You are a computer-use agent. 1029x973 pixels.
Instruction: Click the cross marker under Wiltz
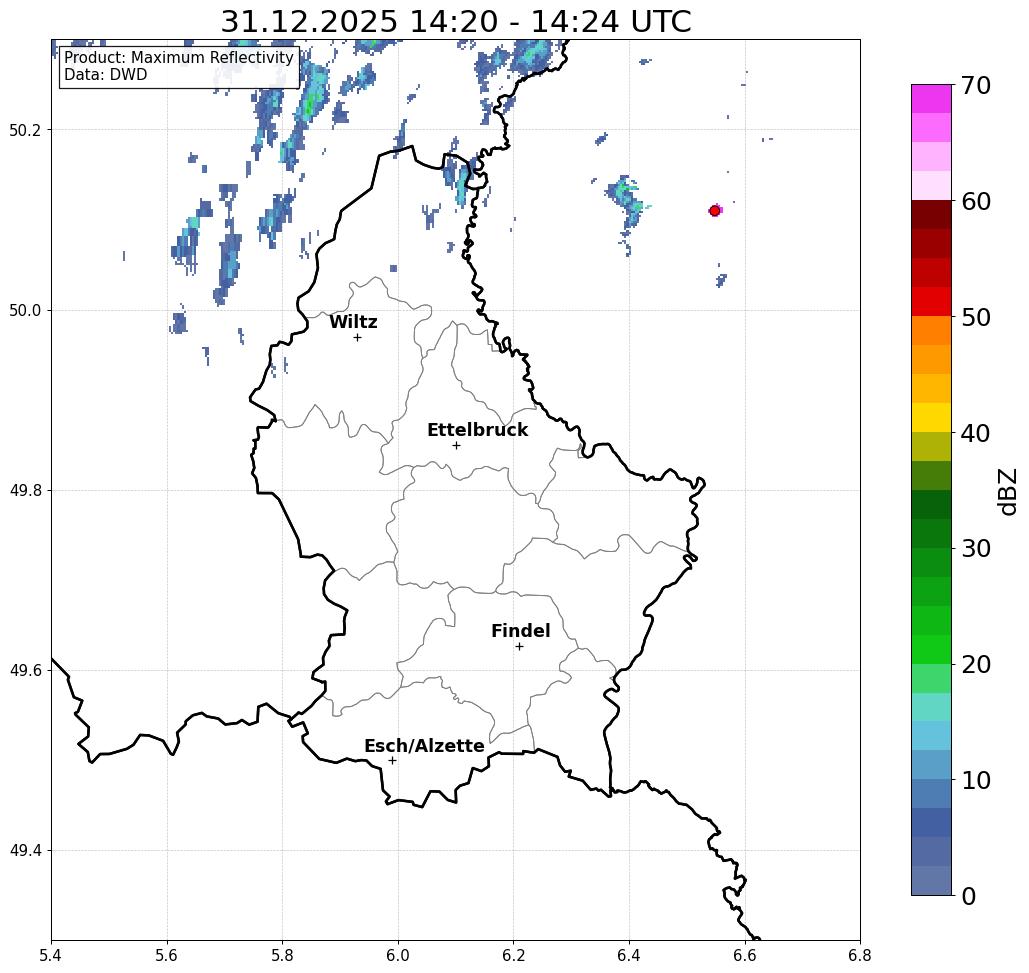pos(358,337)
